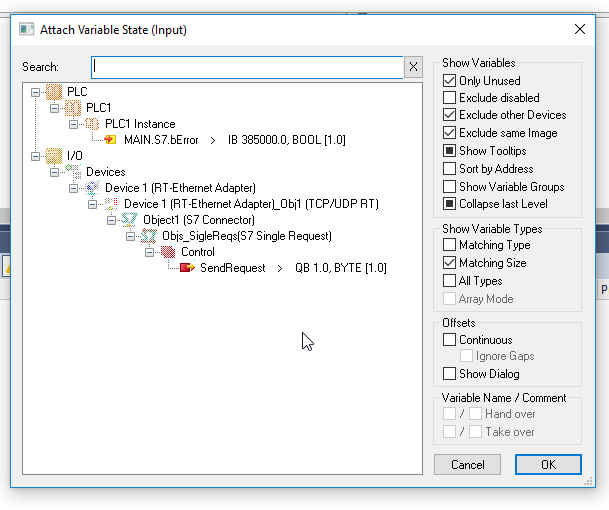Click the PLC1 Instance icon

pyautogui.click(x=92, y=124)
